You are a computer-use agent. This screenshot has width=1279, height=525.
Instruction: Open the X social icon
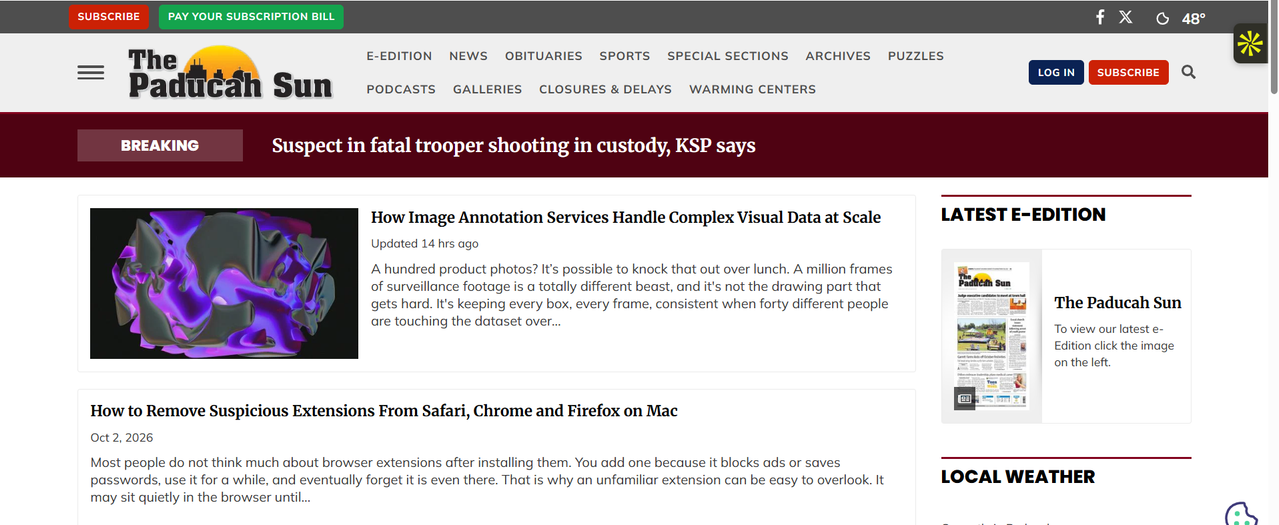(x=1126, y=17)
